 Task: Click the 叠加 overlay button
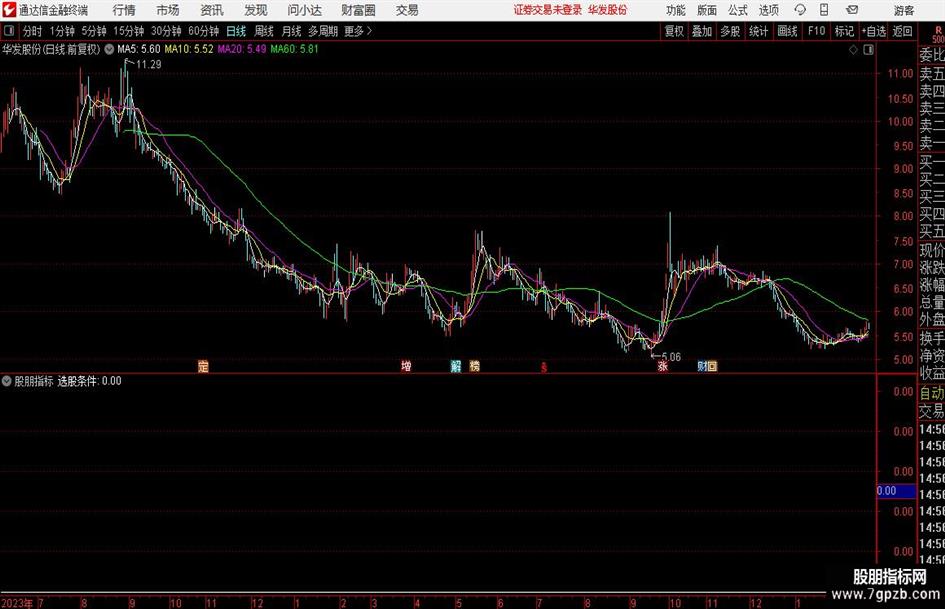702,31
